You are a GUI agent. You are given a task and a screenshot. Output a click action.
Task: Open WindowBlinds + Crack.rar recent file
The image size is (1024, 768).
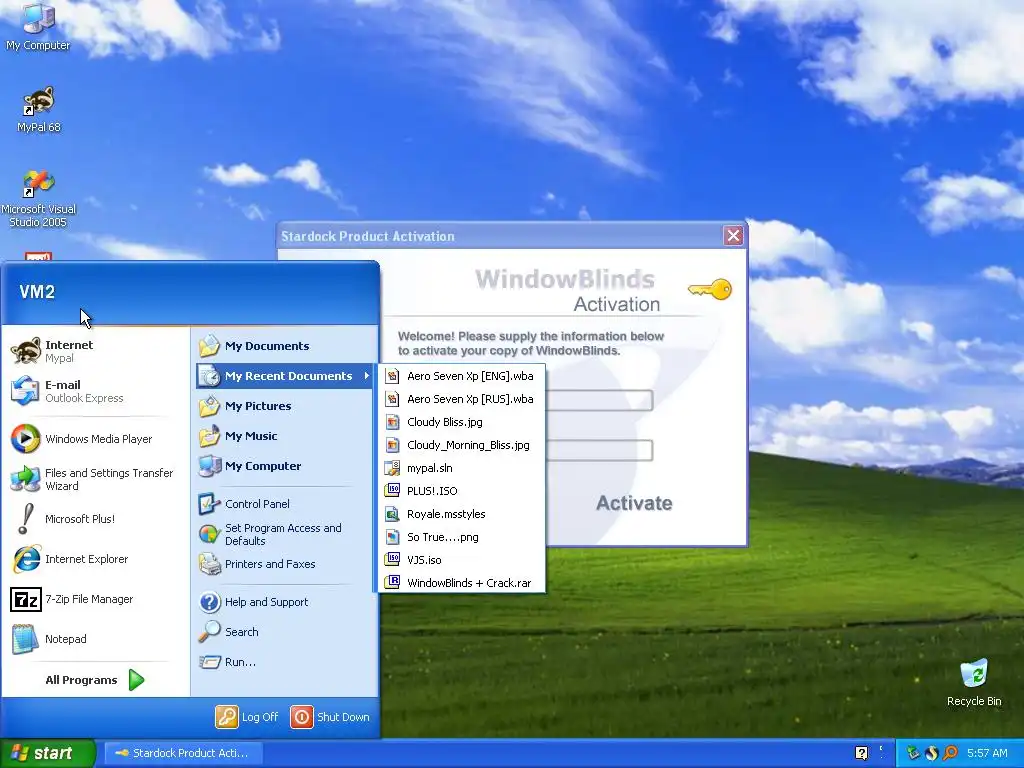pyautogui.click(x=461, y=583)
